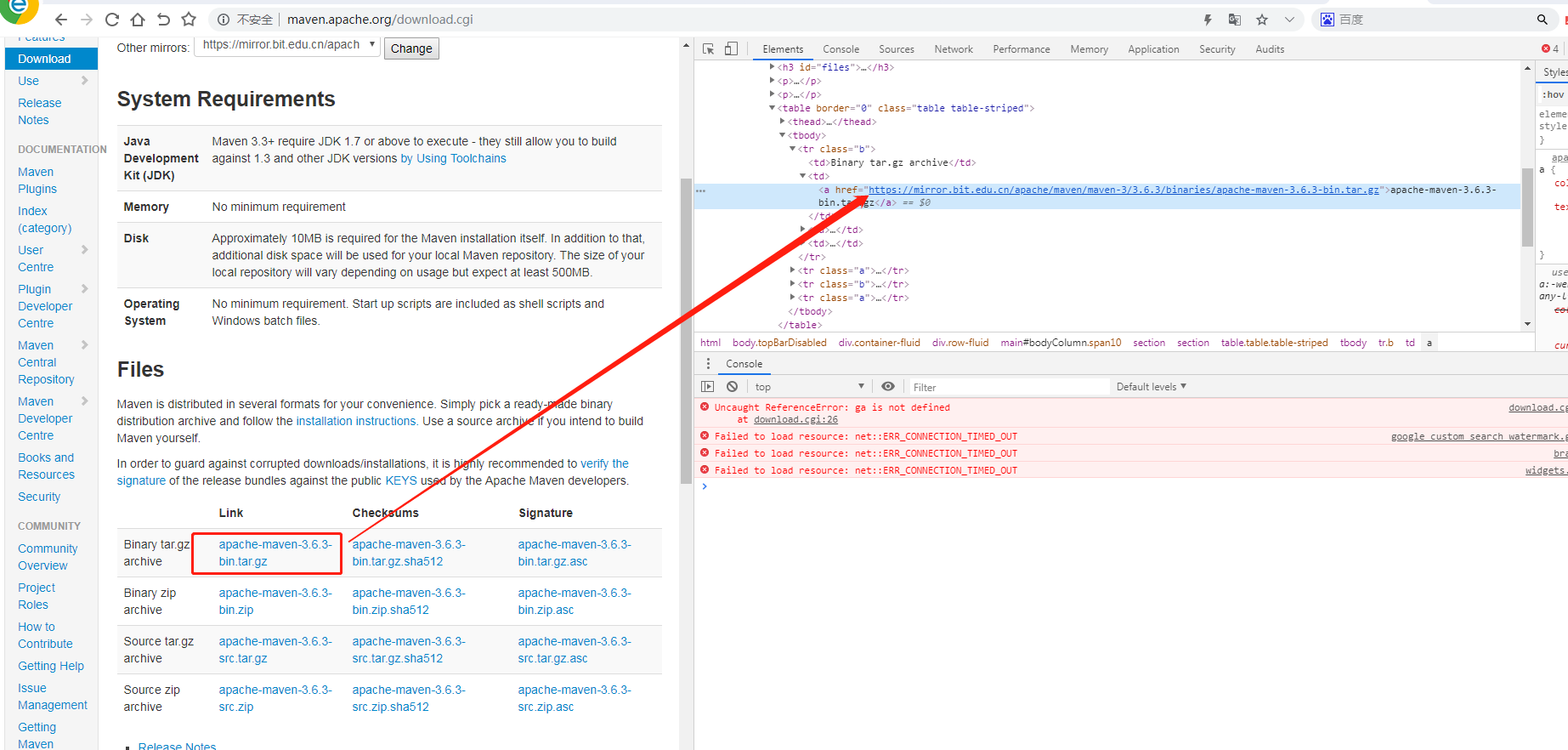Open the Performance tab

pos(1022,49)
